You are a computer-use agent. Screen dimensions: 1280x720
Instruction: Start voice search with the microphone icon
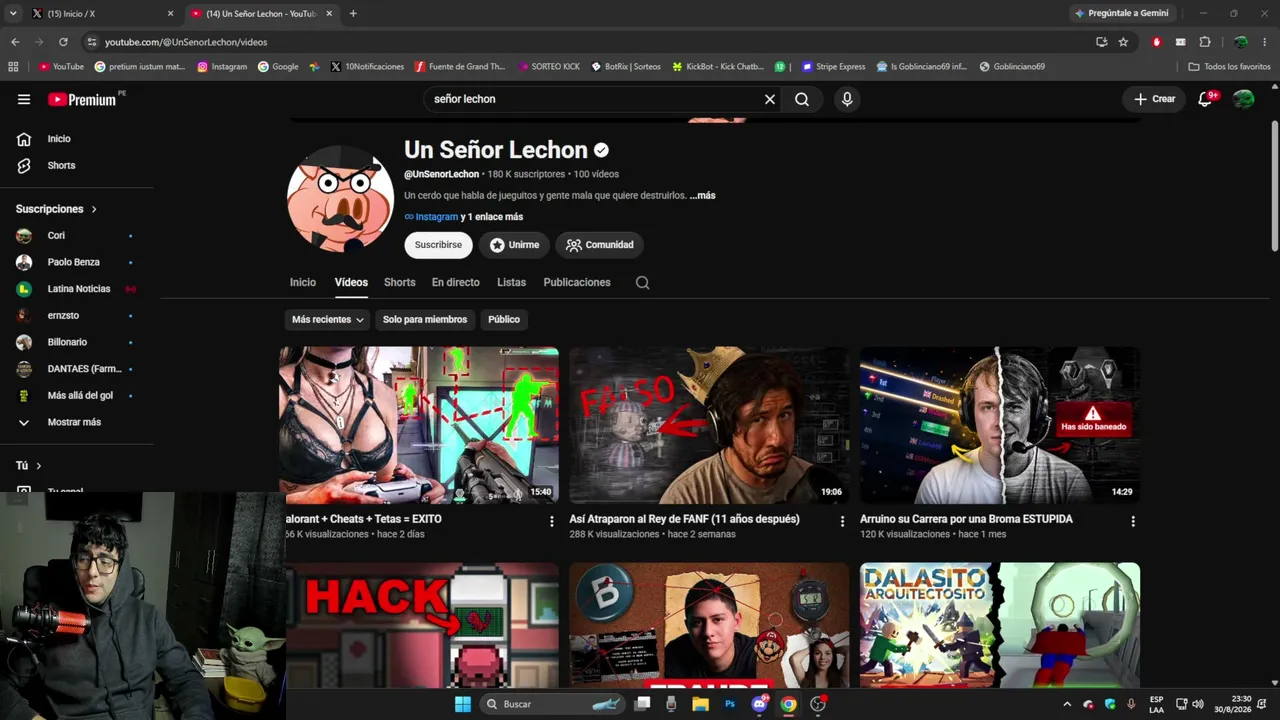click(847, 99)
